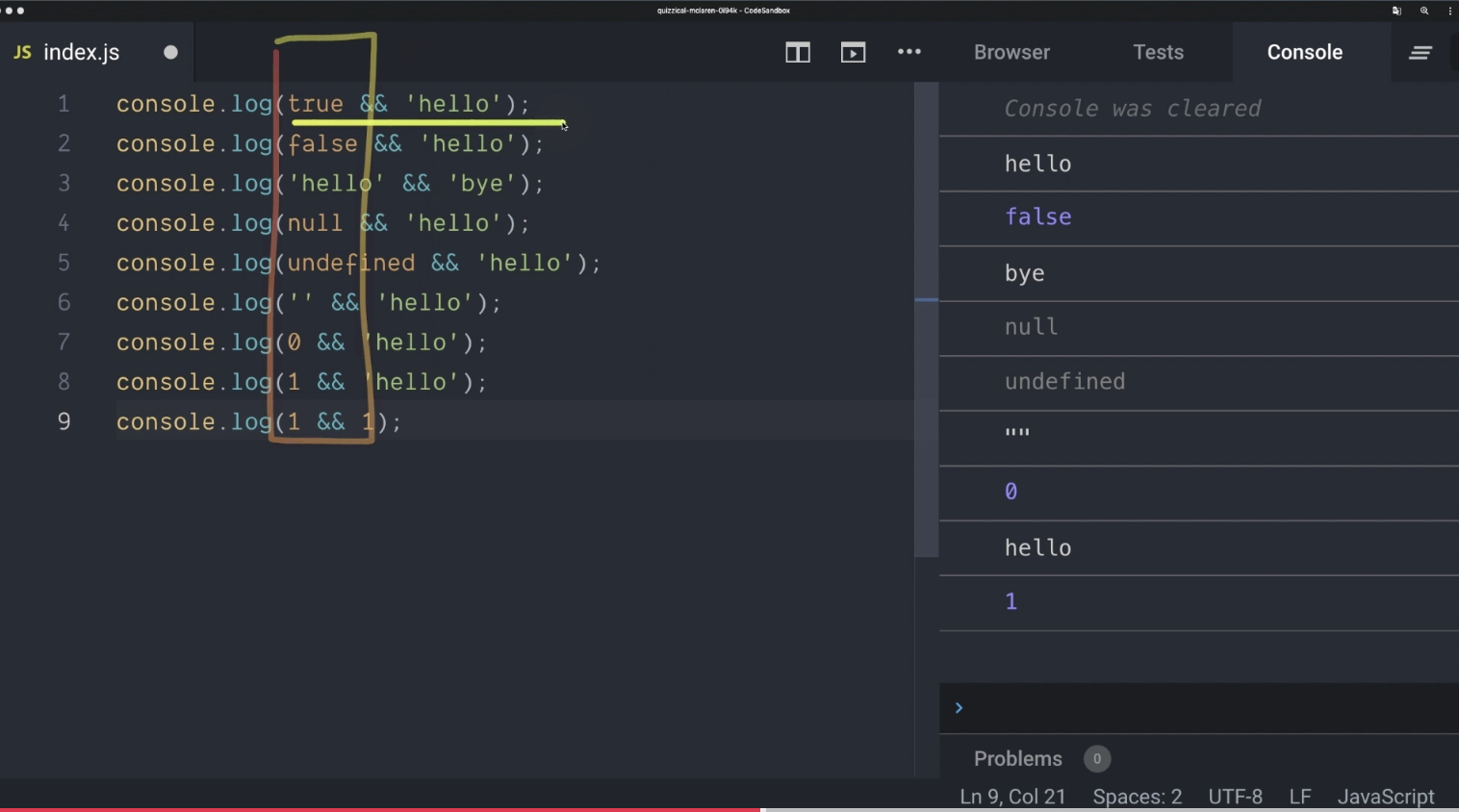The width and height of the screenshot is (1459, 812).
Task: Click 'undefined' console output row
Action: (1199, 382)
